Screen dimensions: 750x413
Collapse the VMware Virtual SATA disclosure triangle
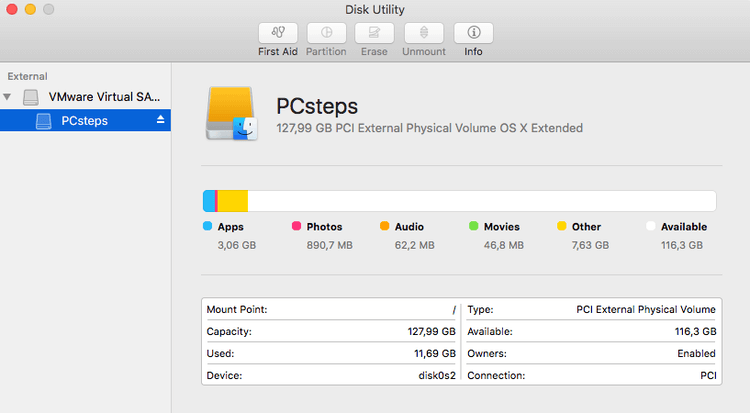coord(9,97)
